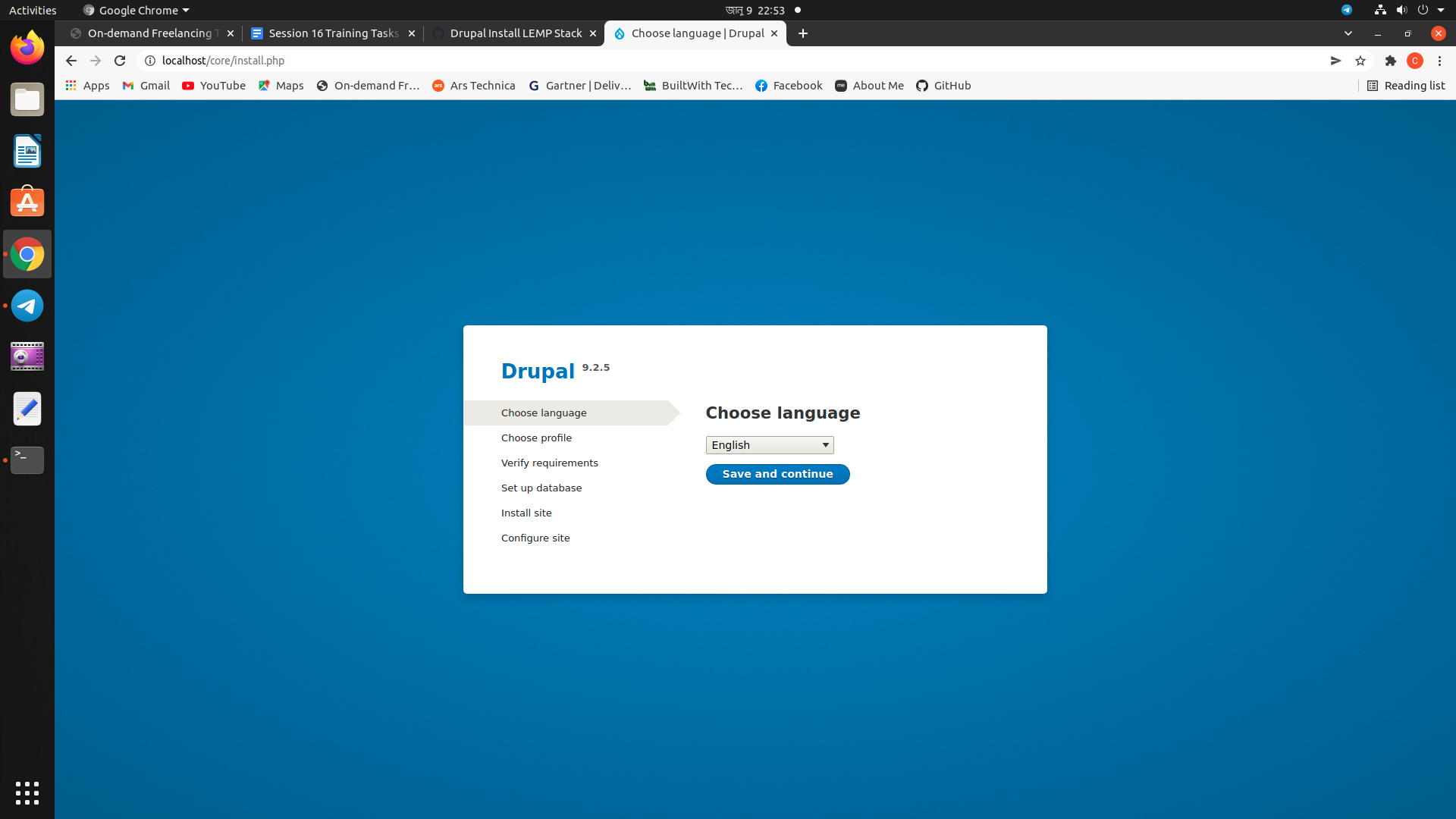Open Gartner bookmark
Viewport: 1456px width, 819px height.
580,86
